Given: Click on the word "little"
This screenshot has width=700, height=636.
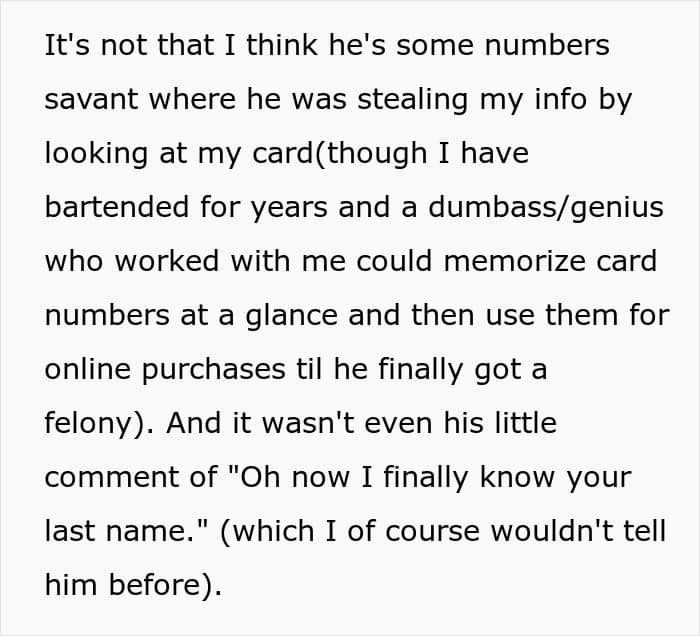Looking at the screenshot, I should (x=516, y=423).
